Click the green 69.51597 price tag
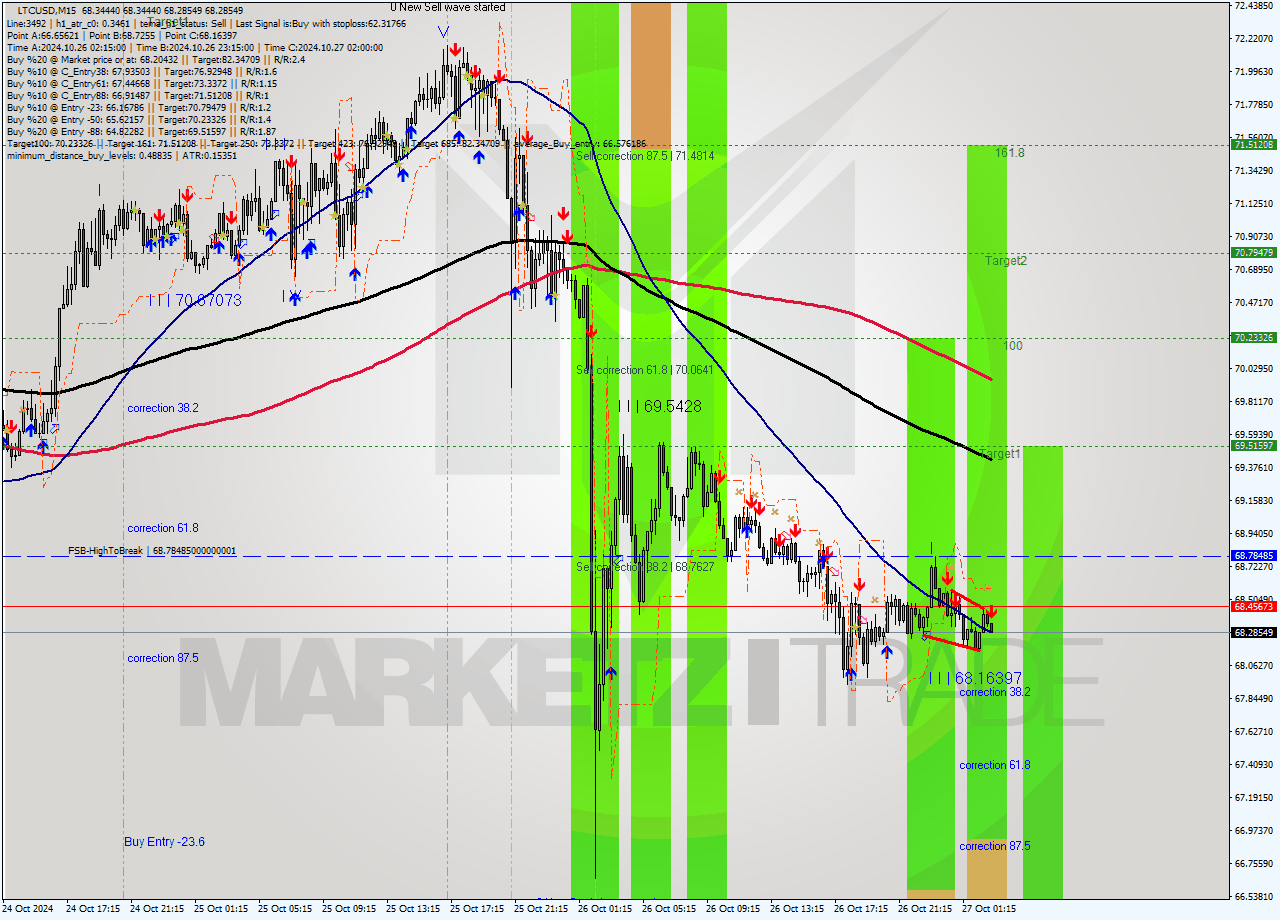The height and width of the screenshot is (920, 1280). 1253,446
